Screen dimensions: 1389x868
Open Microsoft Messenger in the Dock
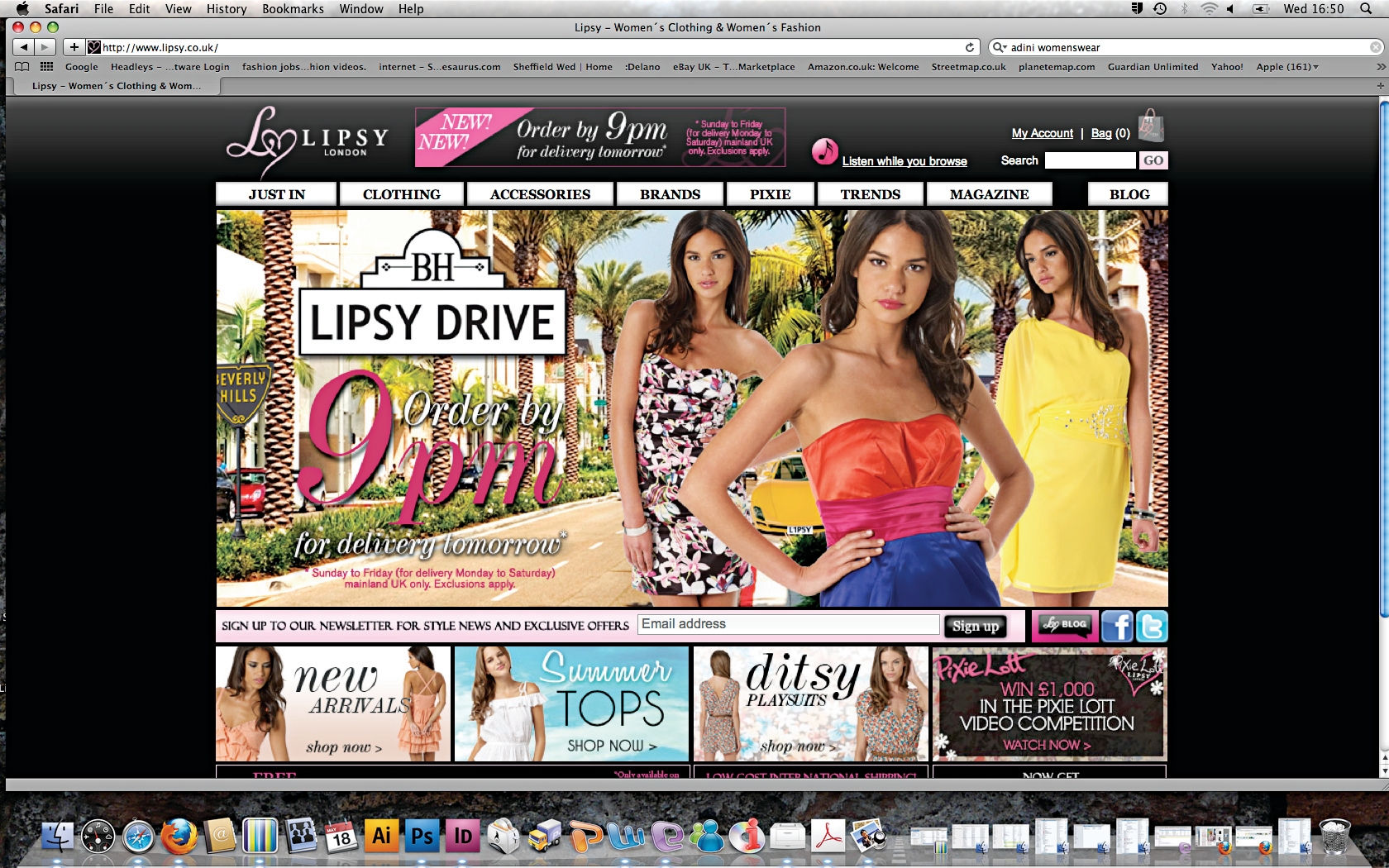pos(707,836)
